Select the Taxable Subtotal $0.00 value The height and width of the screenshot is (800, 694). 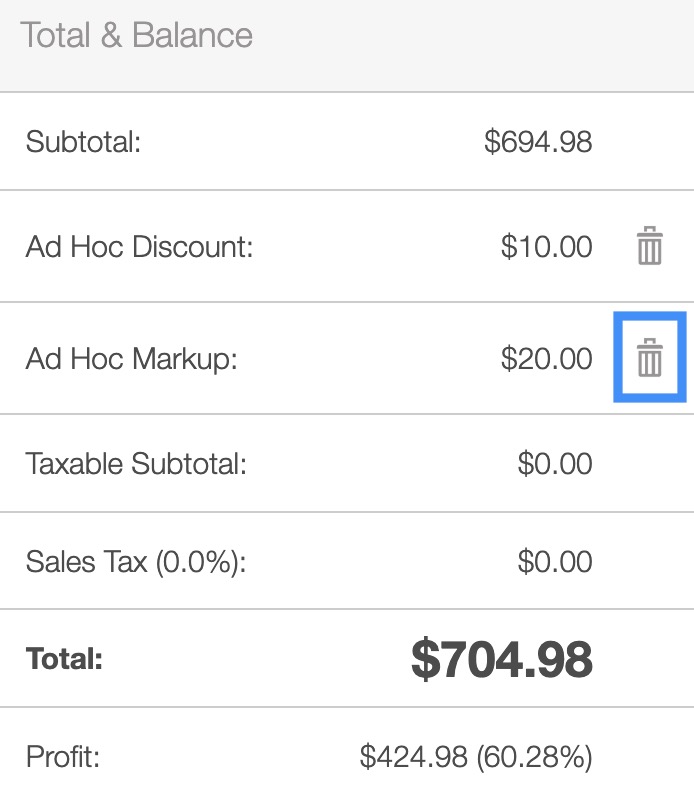pos(555,464)
